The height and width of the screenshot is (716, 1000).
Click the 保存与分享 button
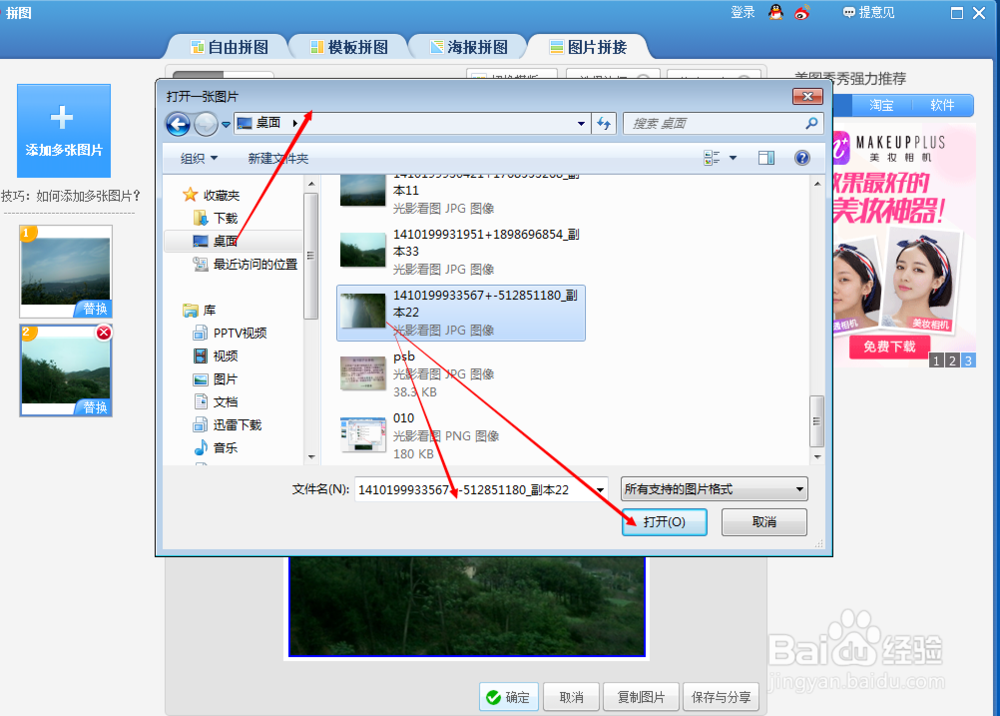click(721, 697)
